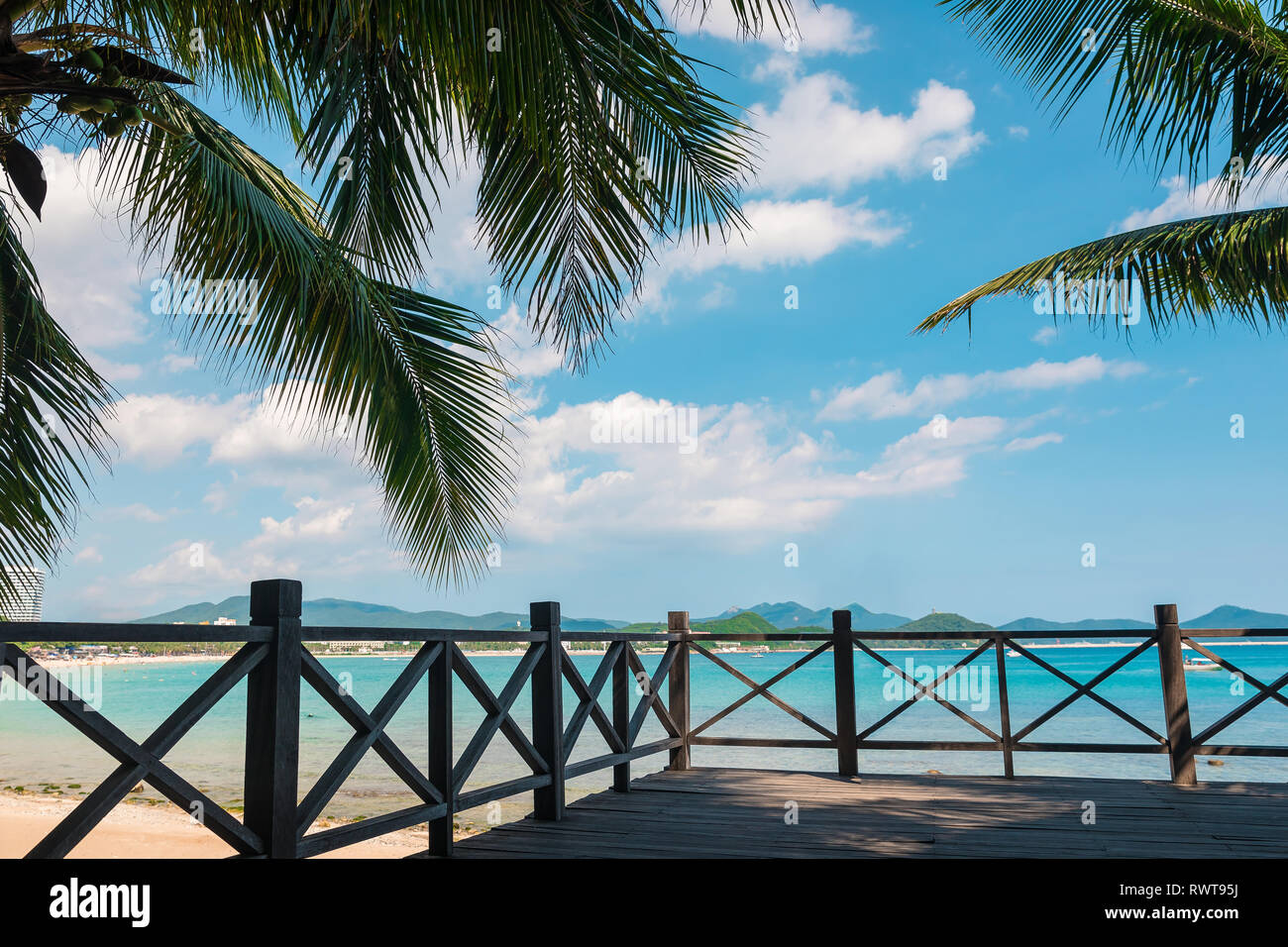Screen dimensions: 1288x947
Task: Click the "www.alamy.com" text in the bottom strip
Action: (1171, 913)
